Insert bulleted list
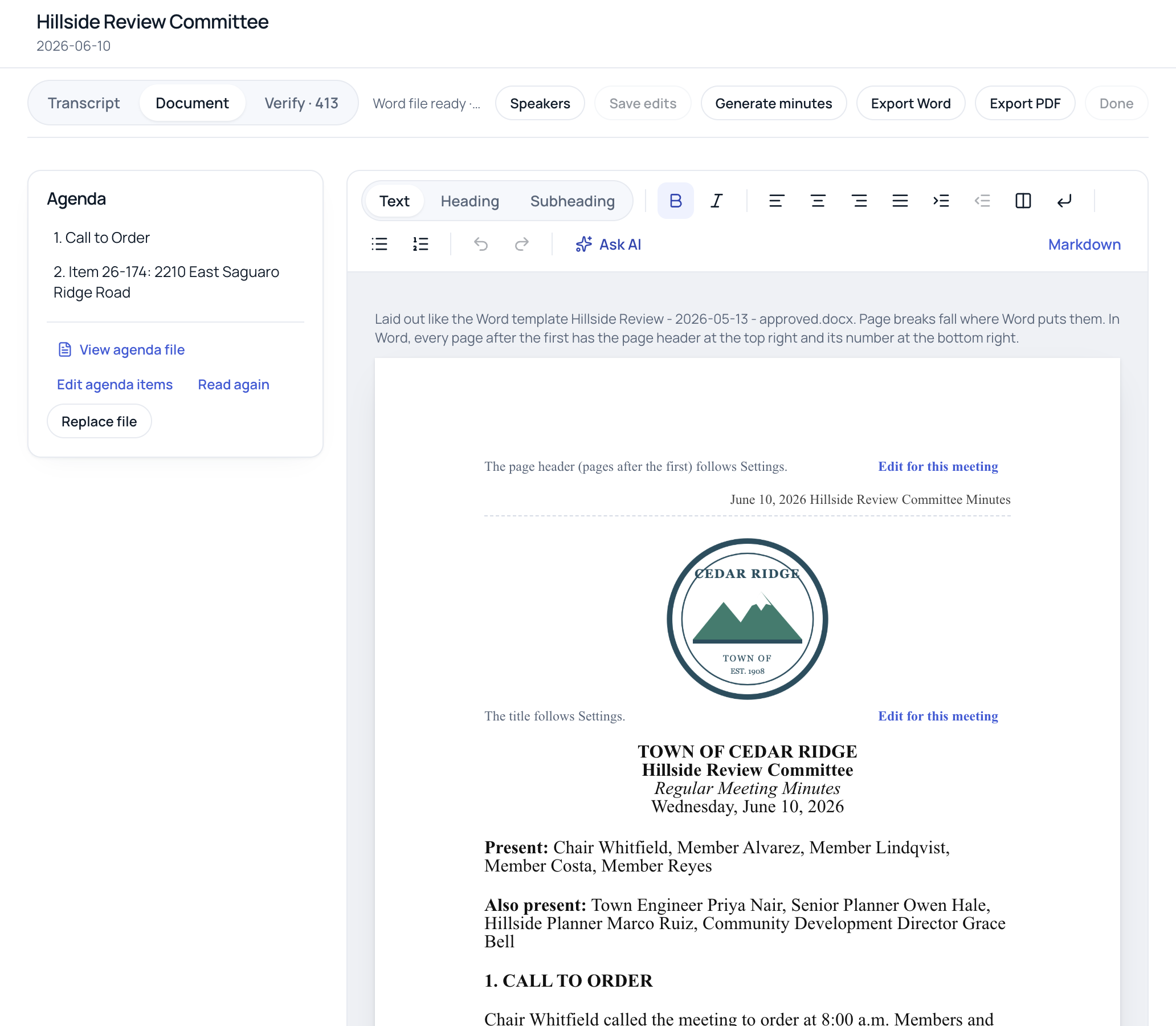The height and width of the screenshot is (1026, 1176). click(379, 245)
